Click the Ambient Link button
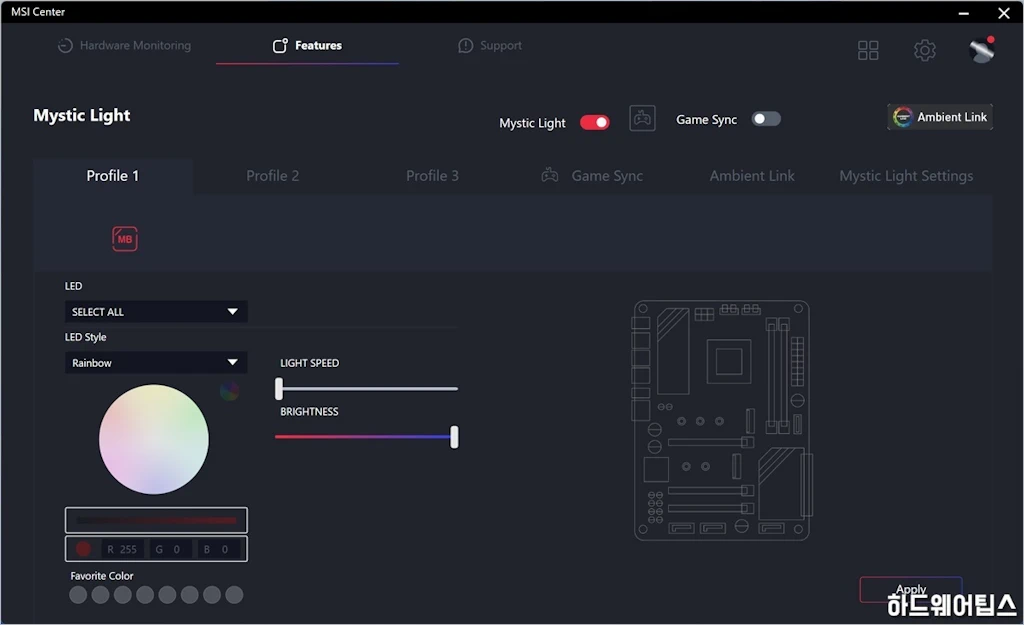Viewport: 1024px width, 625px height. tap(940, 117)
